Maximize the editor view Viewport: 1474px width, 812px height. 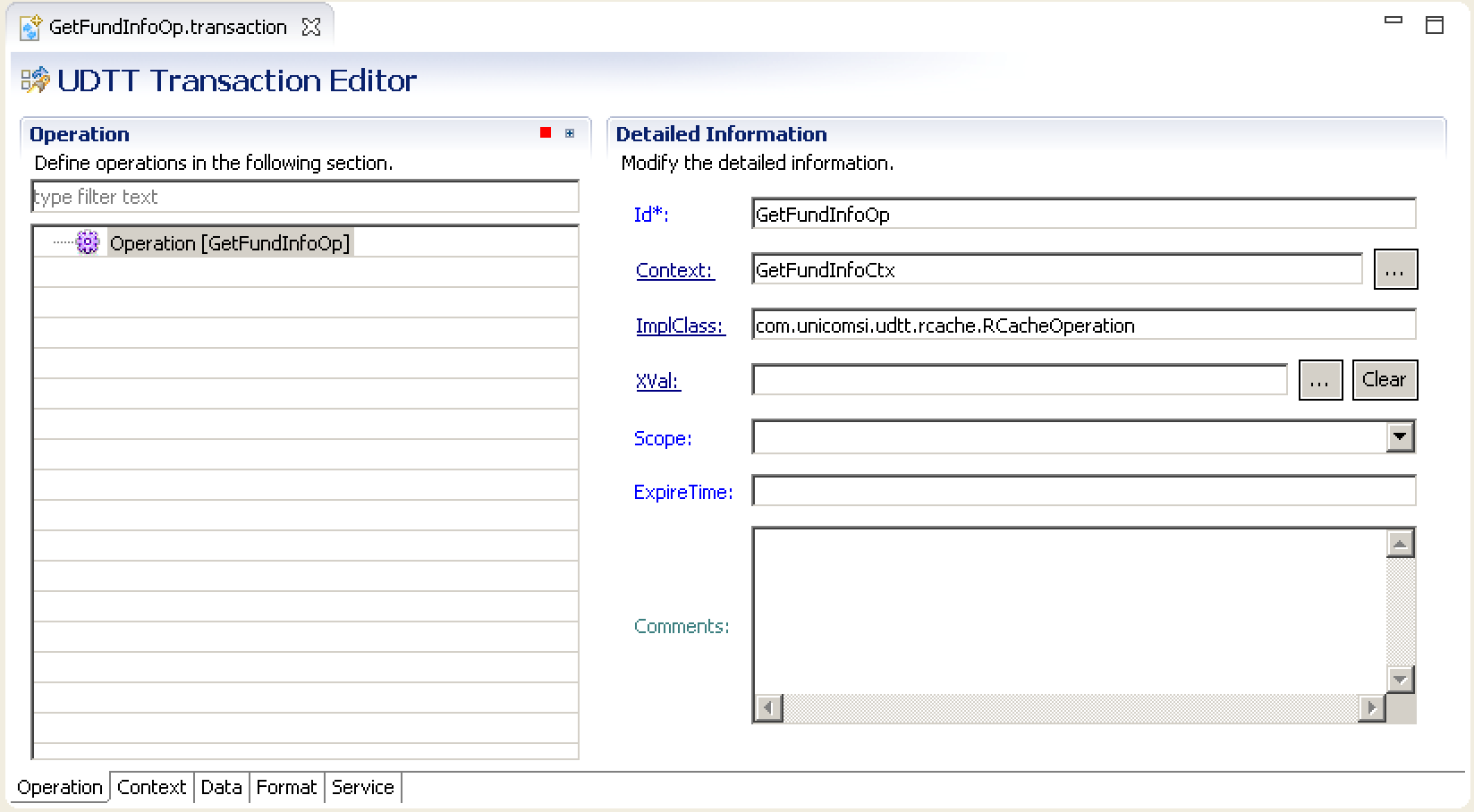(1435, 25)
